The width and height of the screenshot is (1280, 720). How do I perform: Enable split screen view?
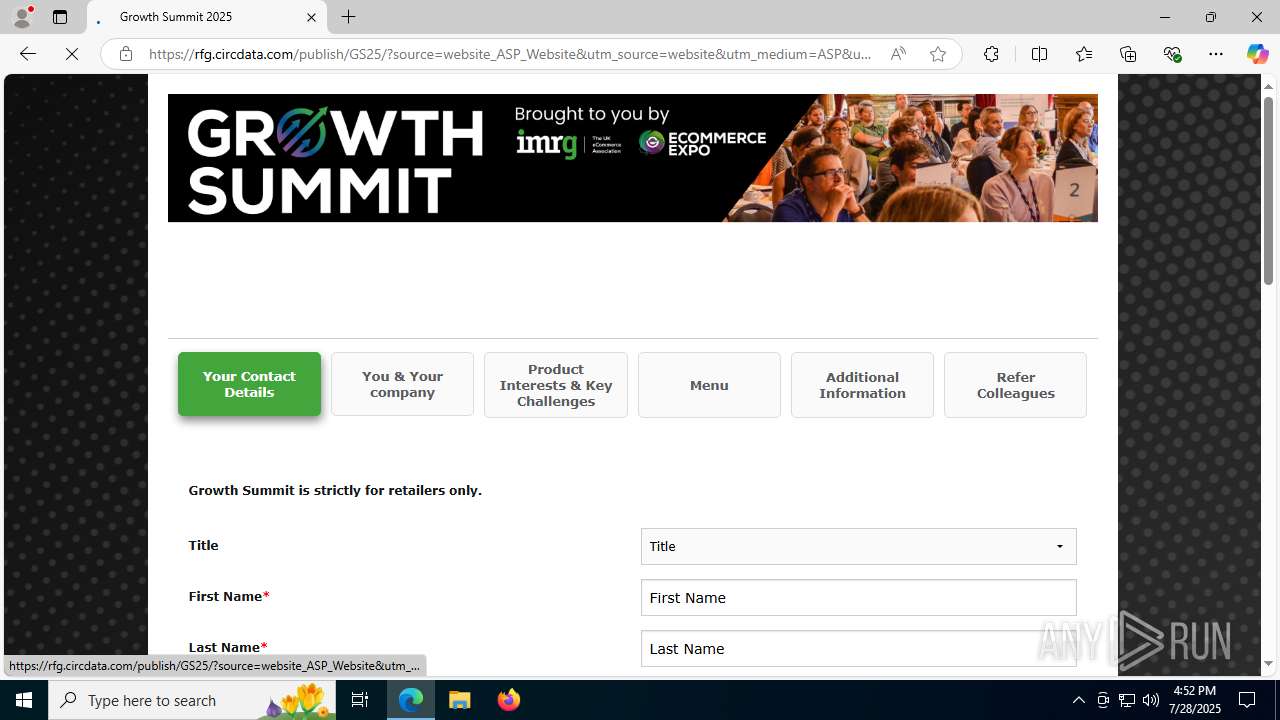(x=1039, y=54)
